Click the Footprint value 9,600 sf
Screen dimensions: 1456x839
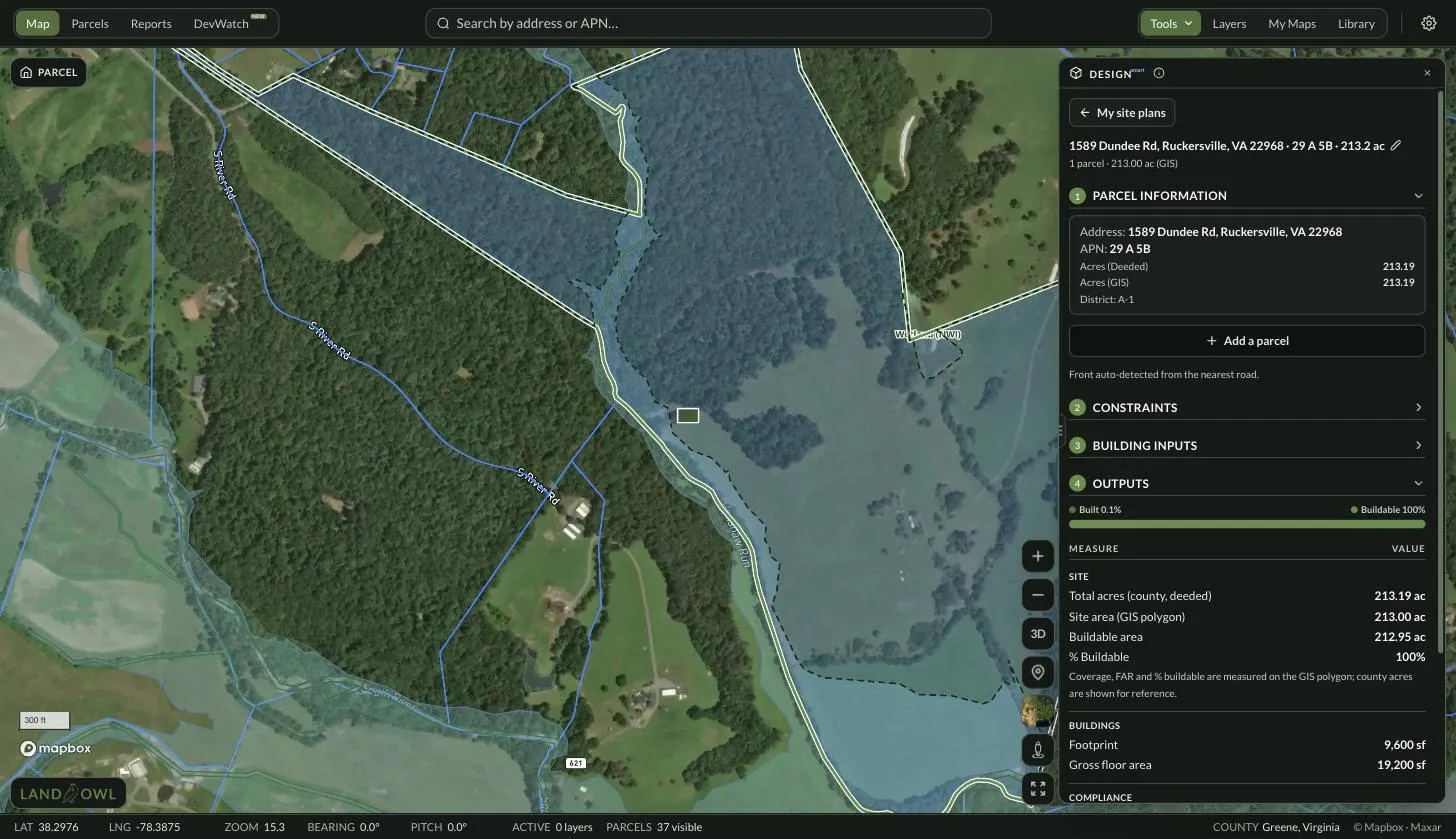[1404, 745]
